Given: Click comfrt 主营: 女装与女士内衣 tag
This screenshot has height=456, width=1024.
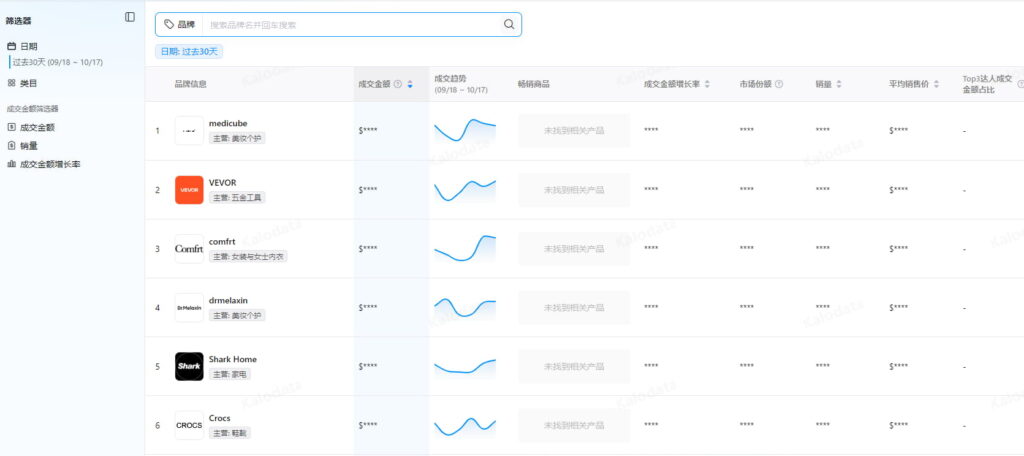Looking at the screenshot, I should pos(248,257).
